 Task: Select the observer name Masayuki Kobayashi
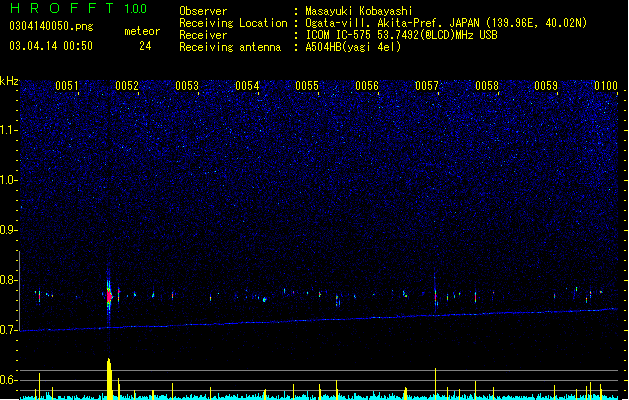pyautogui.click(x=359, y=11)
